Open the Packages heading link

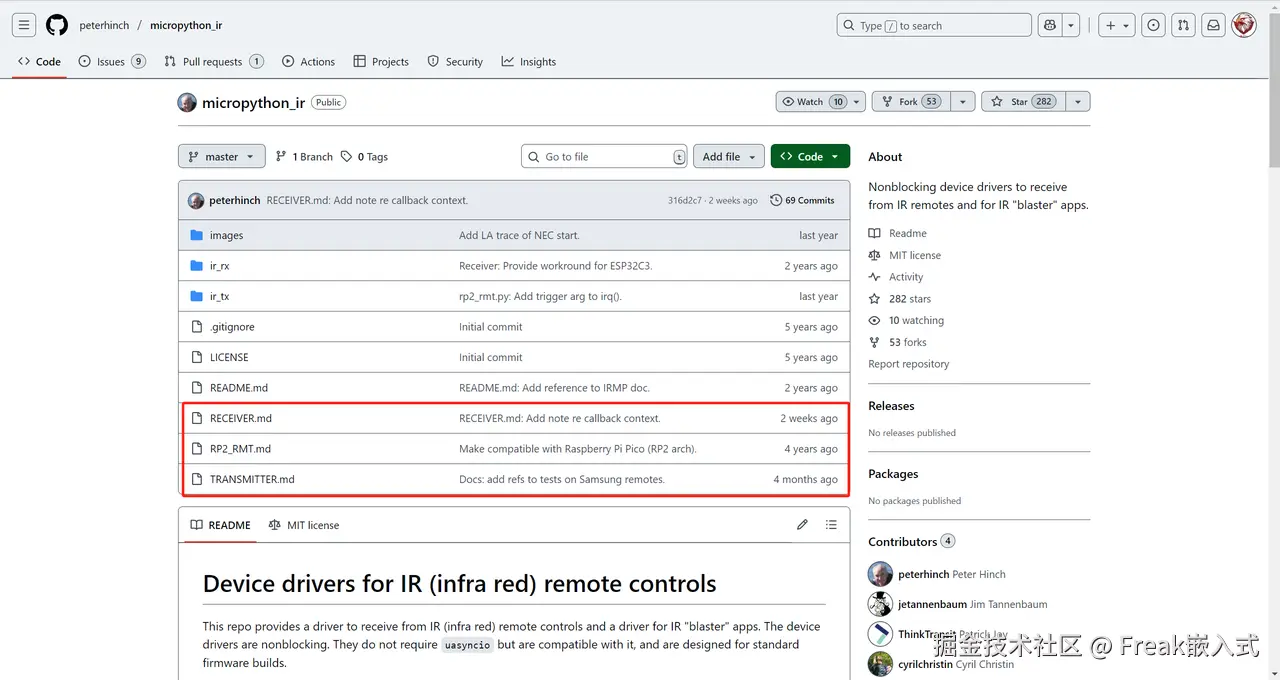pos(893,474)
